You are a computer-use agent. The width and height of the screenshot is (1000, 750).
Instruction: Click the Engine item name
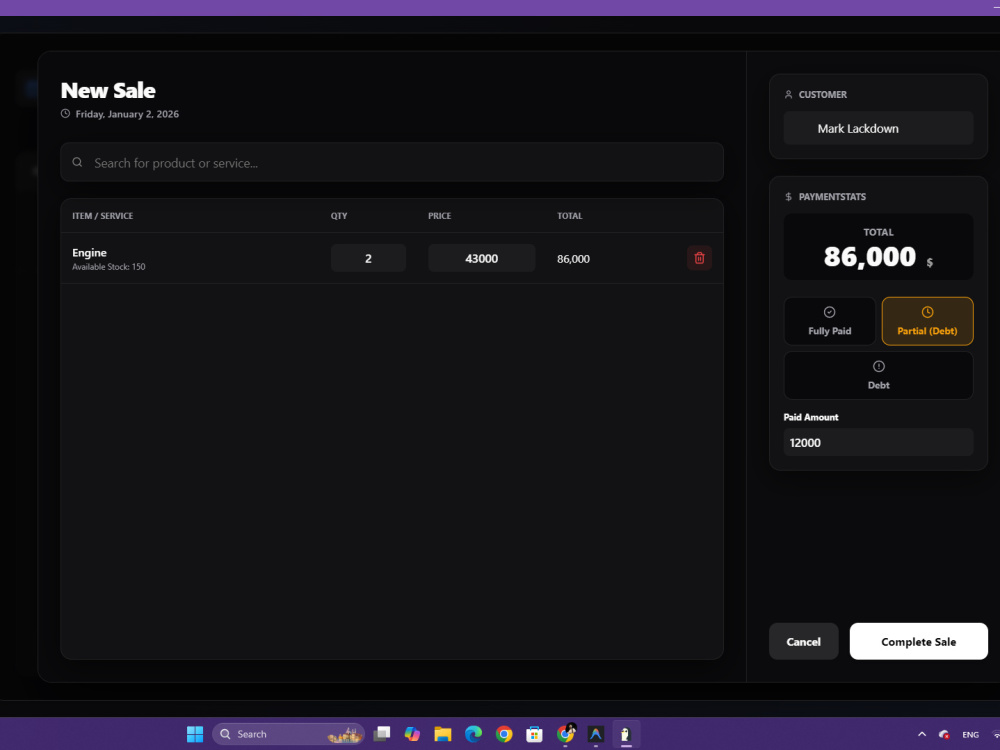pos(89,253)
